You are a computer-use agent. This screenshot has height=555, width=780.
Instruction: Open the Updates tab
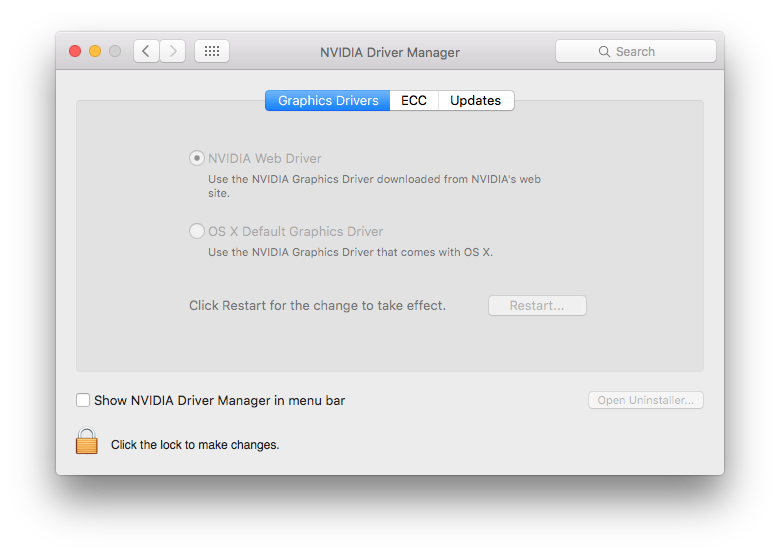point(476,100)
